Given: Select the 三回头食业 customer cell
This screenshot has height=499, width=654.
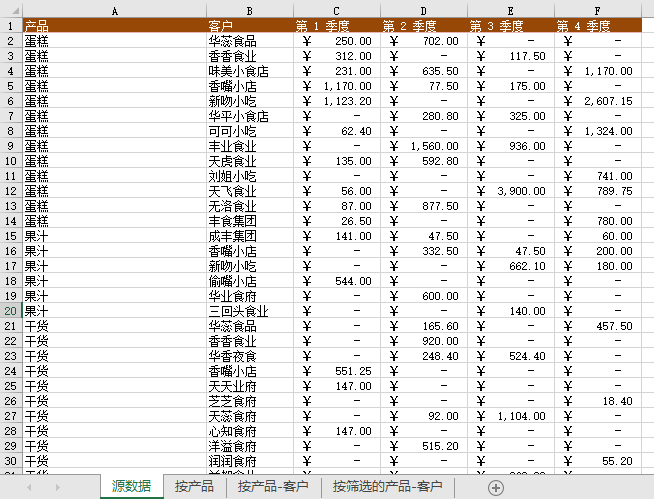Looking at the screenshot, I should tap(249, 311).
